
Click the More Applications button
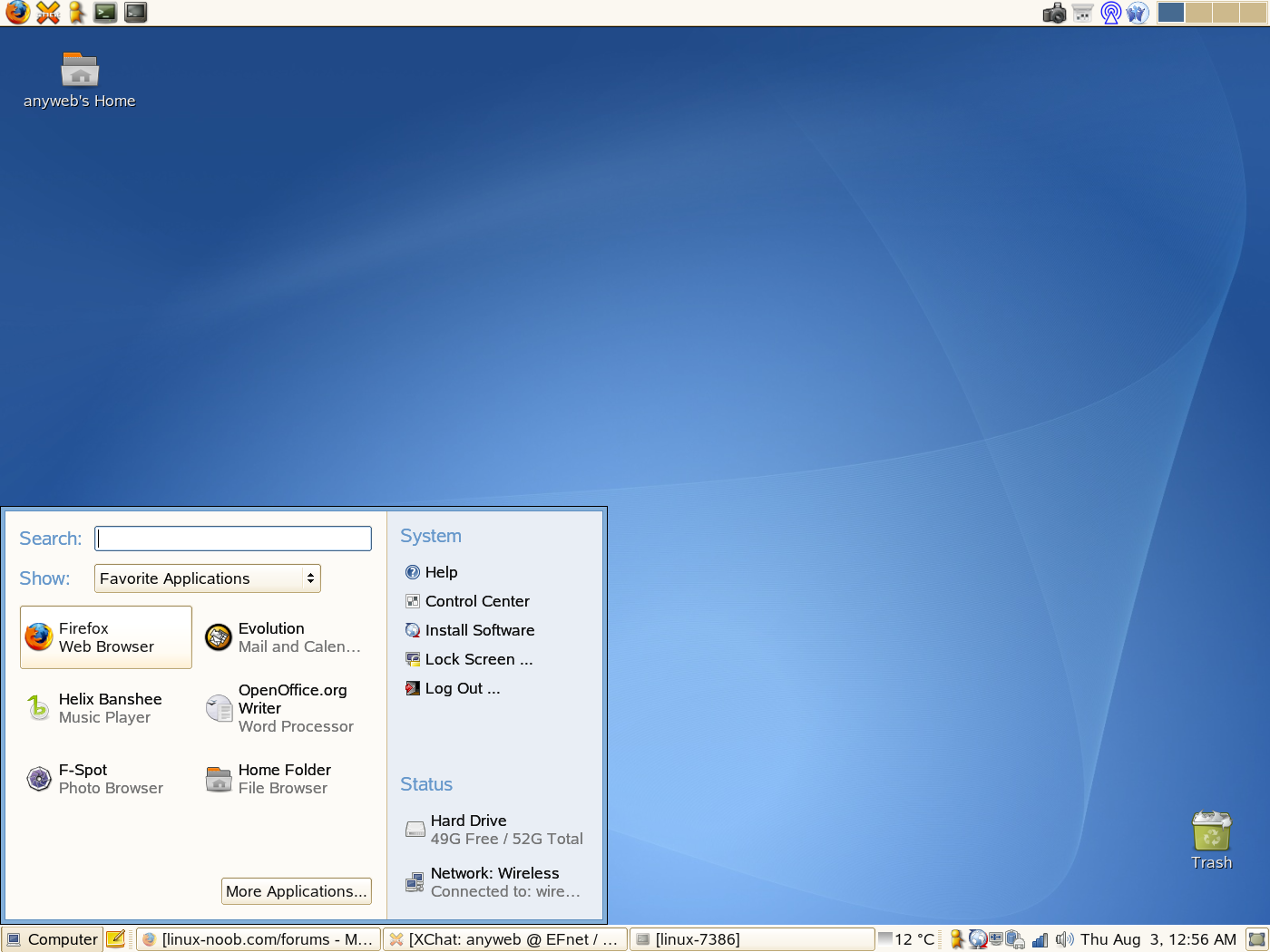pyautogui.click(x=296, y=891)
